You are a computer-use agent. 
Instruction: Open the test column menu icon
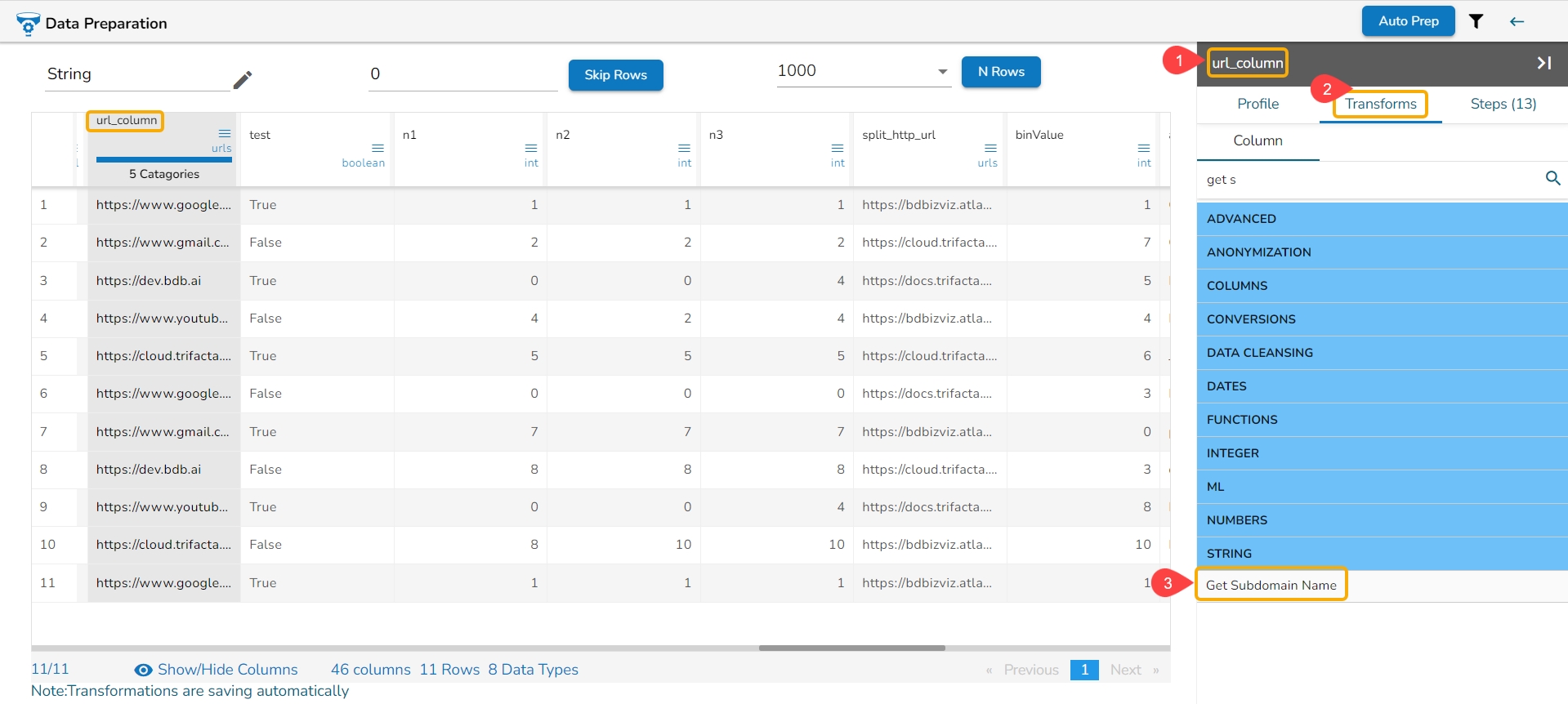point(377,148)
